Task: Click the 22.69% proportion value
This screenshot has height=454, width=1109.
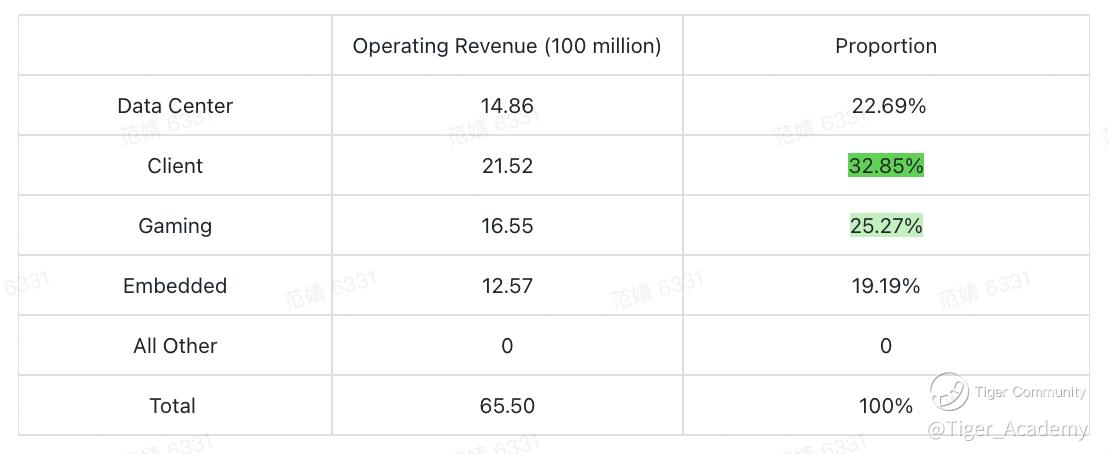Action: point(888,106)
